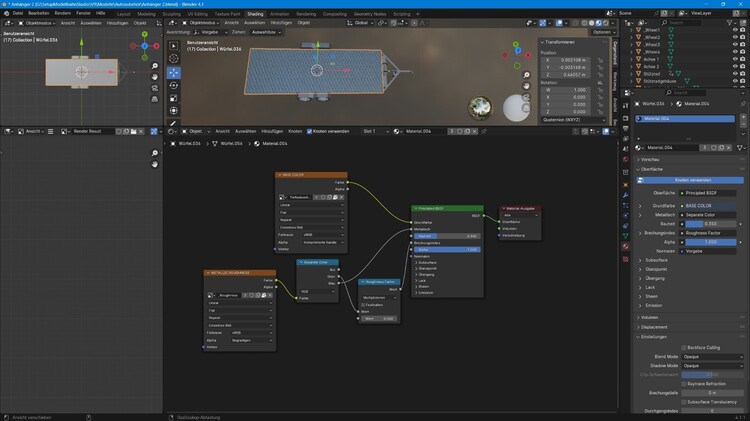Open Slot 1 dropdown in node editor
This screenshot has height=421, width=750.
tap(375, 131)
